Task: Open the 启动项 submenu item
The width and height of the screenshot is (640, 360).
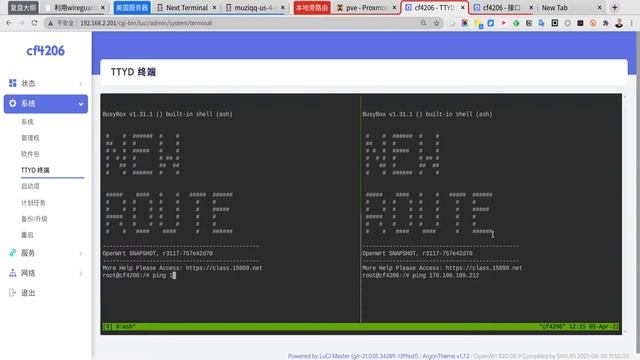Action: tap(30, 186)
